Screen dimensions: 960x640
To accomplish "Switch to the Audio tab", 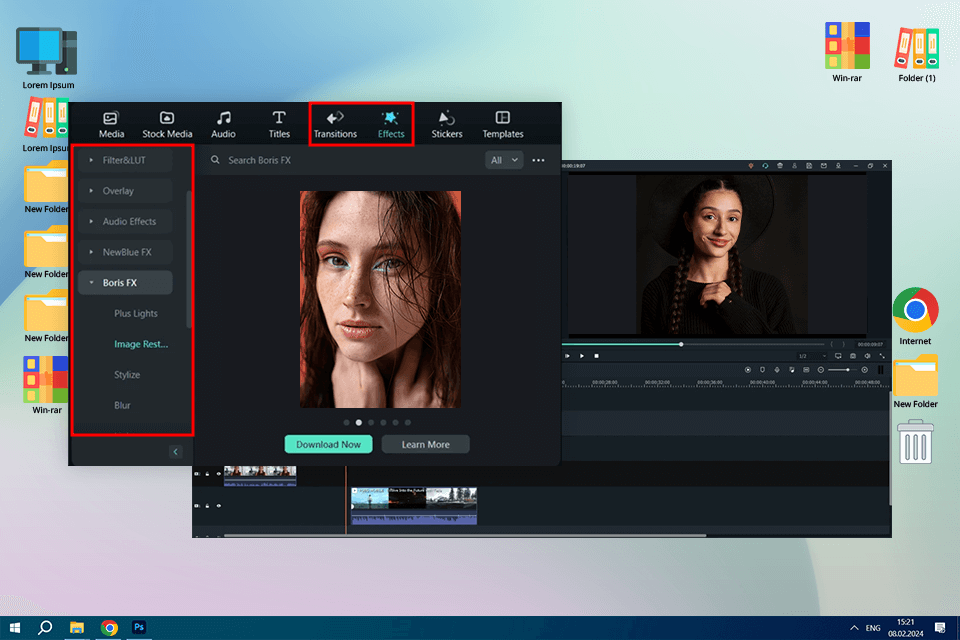I will click(223, 124).
